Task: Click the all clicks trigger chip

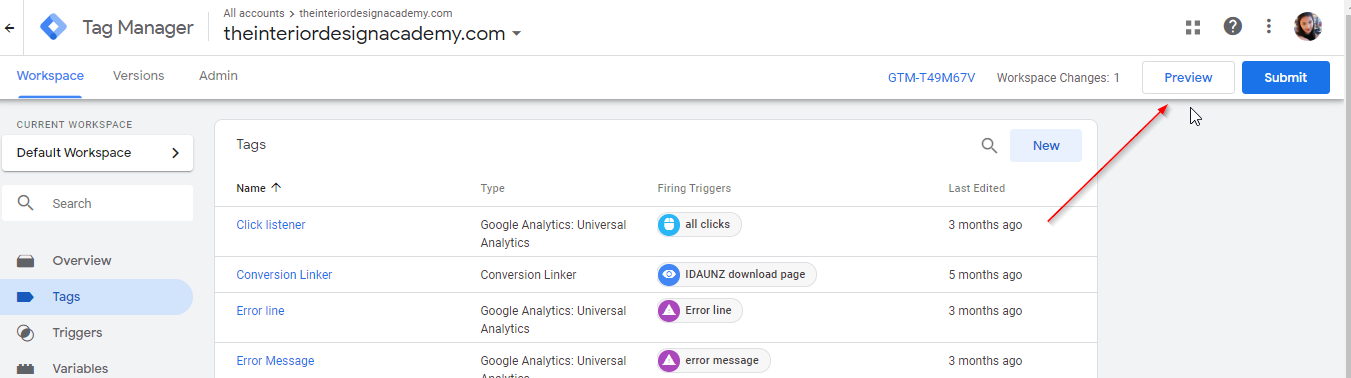Action: coord(699,225)
